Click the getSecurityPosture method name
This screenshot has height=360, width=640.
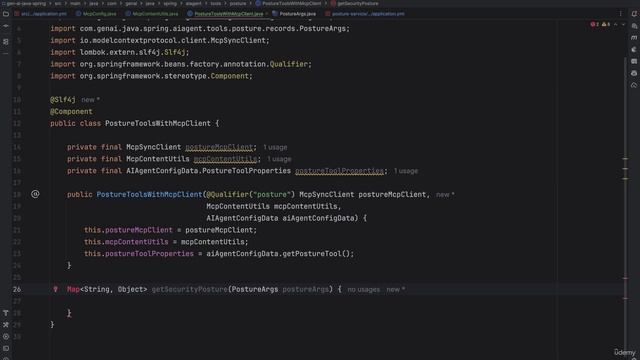(x=190, y=289)
